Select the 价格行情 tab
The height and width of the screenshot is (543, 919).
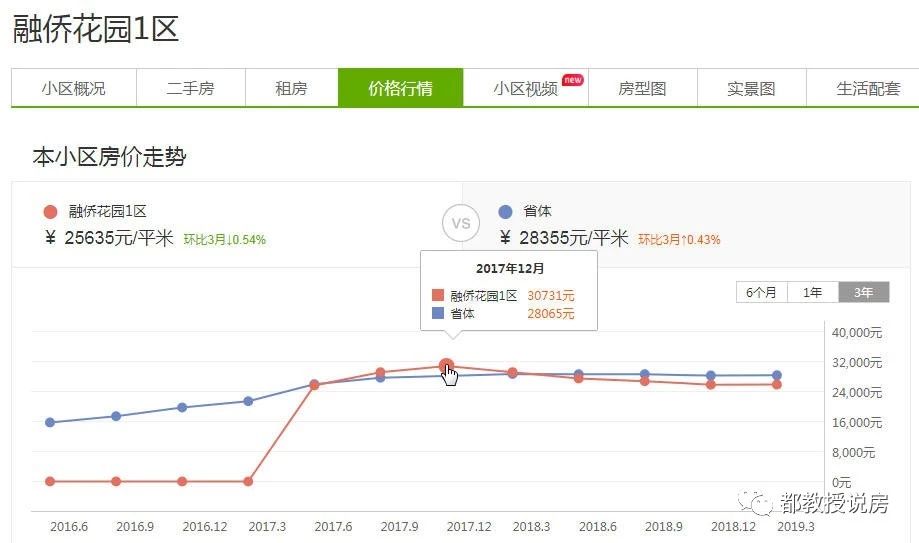[x=400, y=88]
